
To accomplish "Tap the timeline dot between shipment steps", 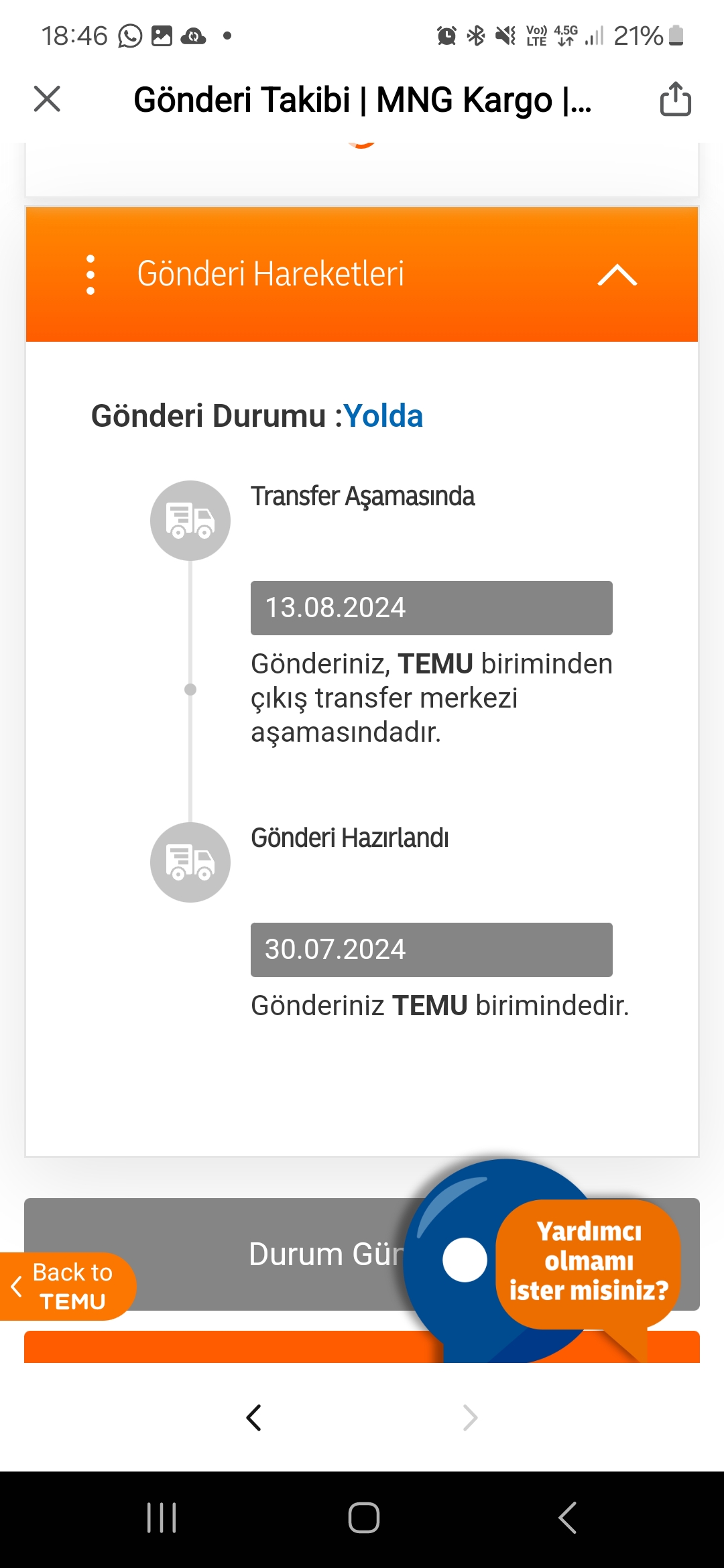I will coord(190,690).
